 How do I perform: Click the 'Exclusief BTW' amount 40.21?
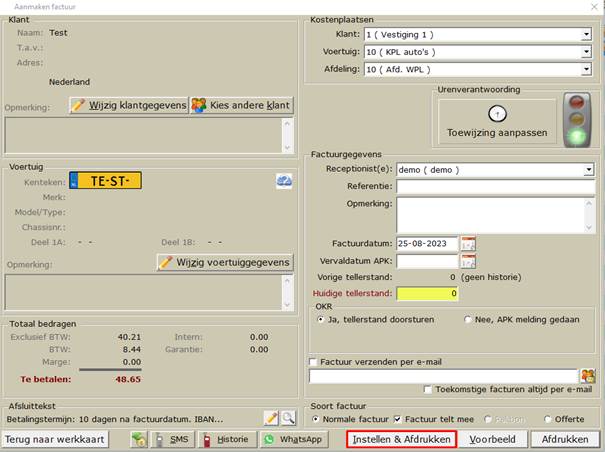pyautogui.click(x=129, y=337)
